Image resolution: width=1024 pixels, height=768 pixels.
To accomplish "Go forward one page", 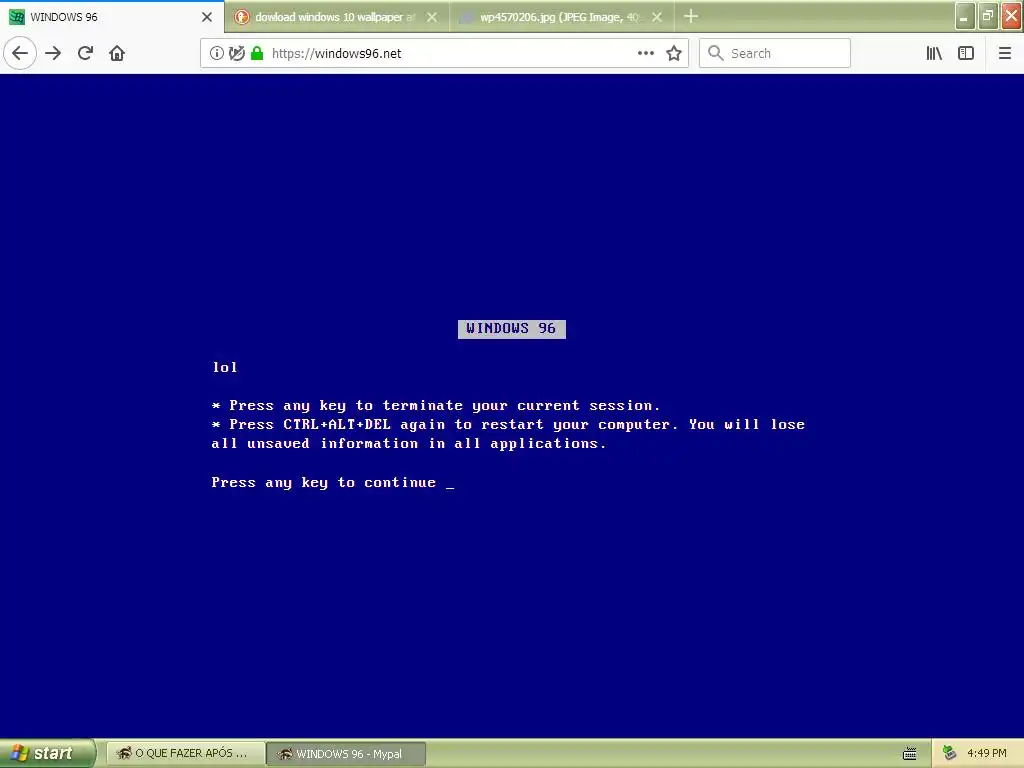I will pos(53,53).
